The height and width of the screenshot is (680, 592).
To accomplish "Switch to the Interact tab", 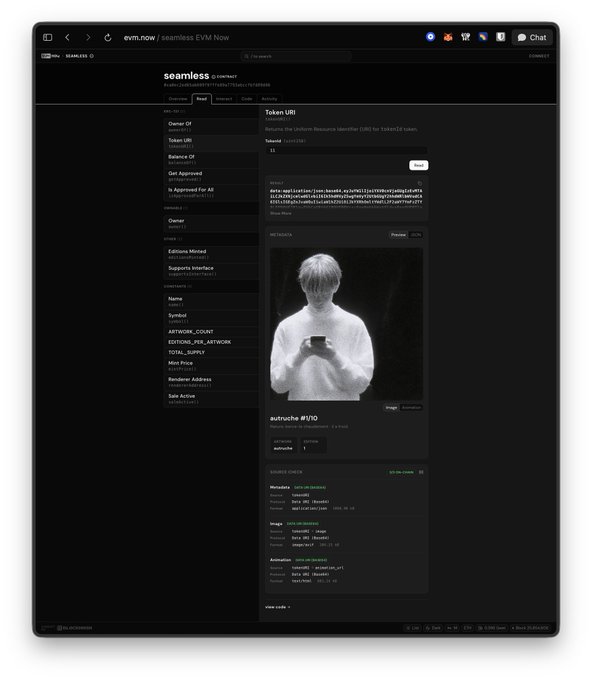I will [x=224, y=99].
